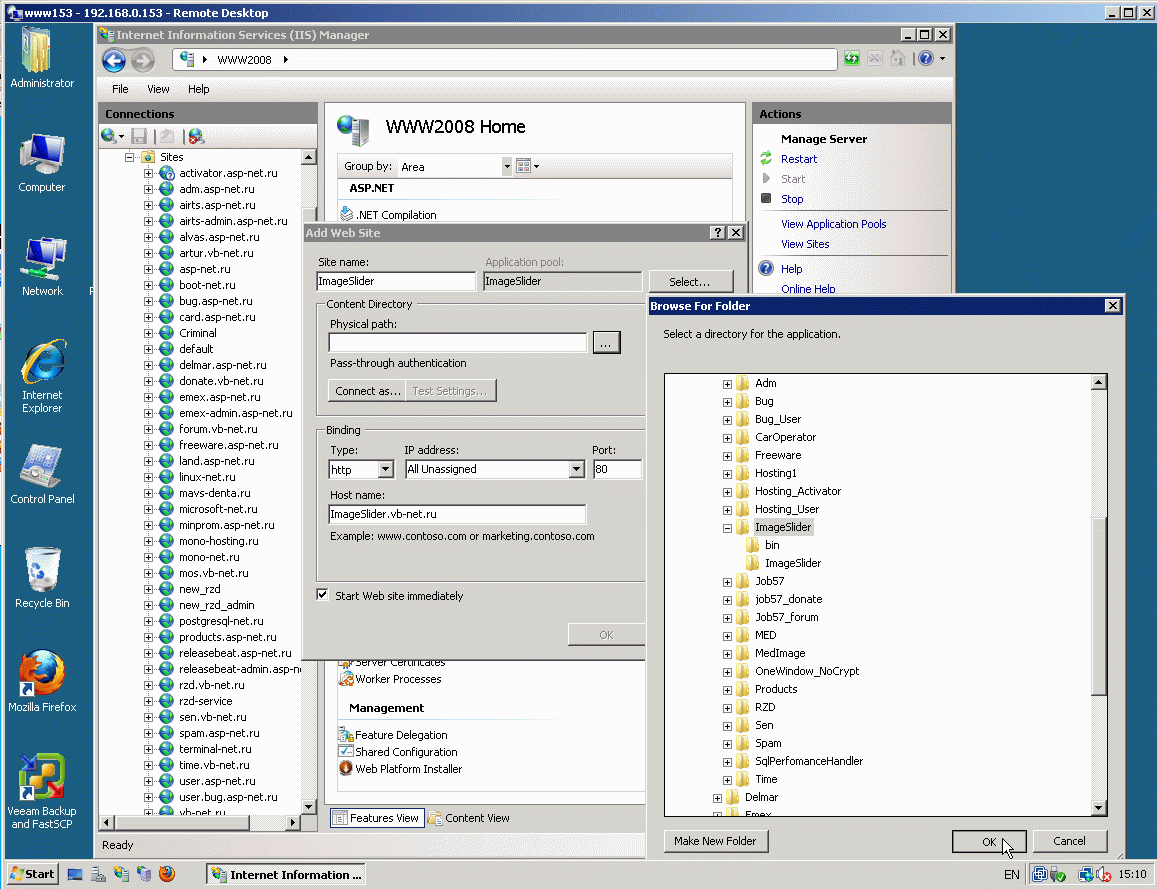
Task: Click the Select... application pool button
Action: (690, 281)
